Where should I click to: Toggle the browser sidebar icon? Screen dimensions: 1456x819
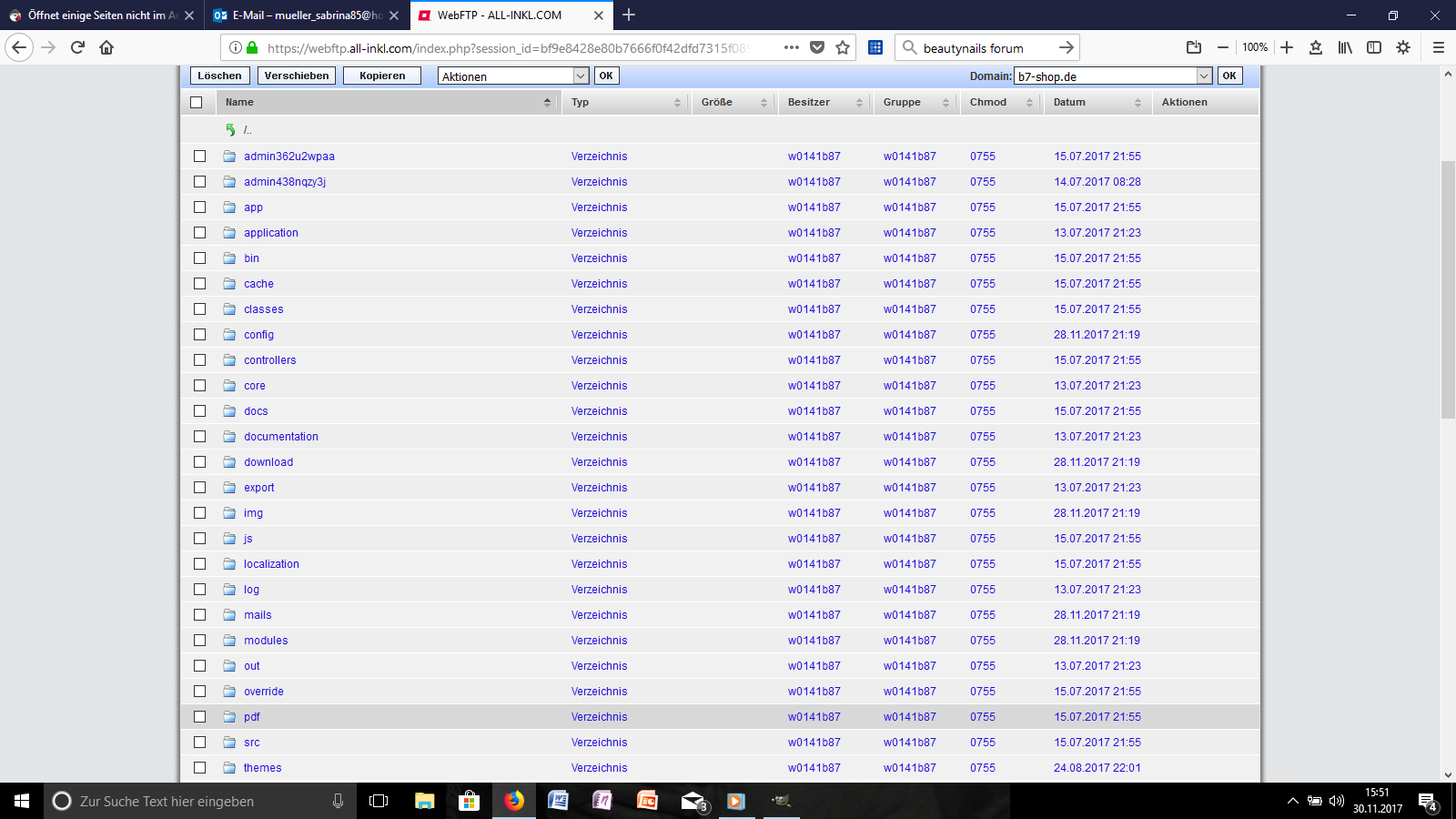pyautogui.click(x=1374, y=47)
